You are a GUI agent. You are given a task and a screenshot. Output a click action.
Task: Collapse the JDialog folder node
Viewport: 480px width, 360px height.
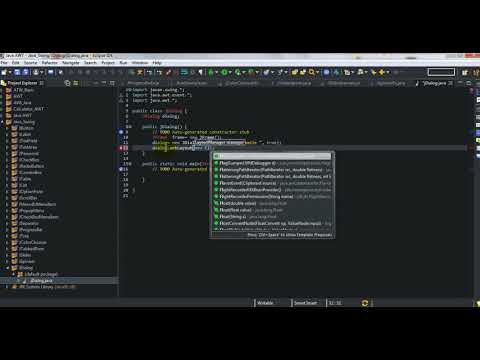7,268
